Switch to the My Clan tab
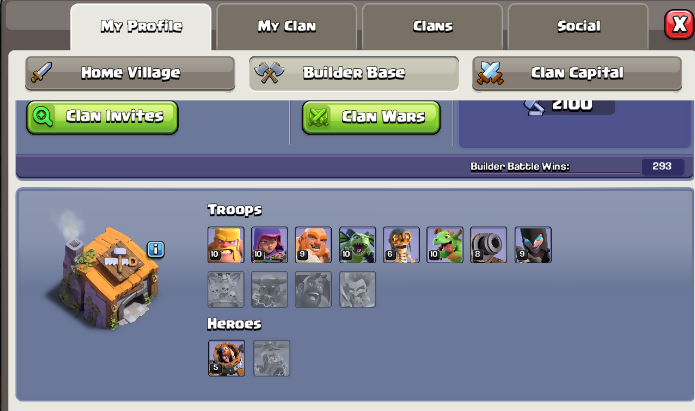 pos(287,27)
